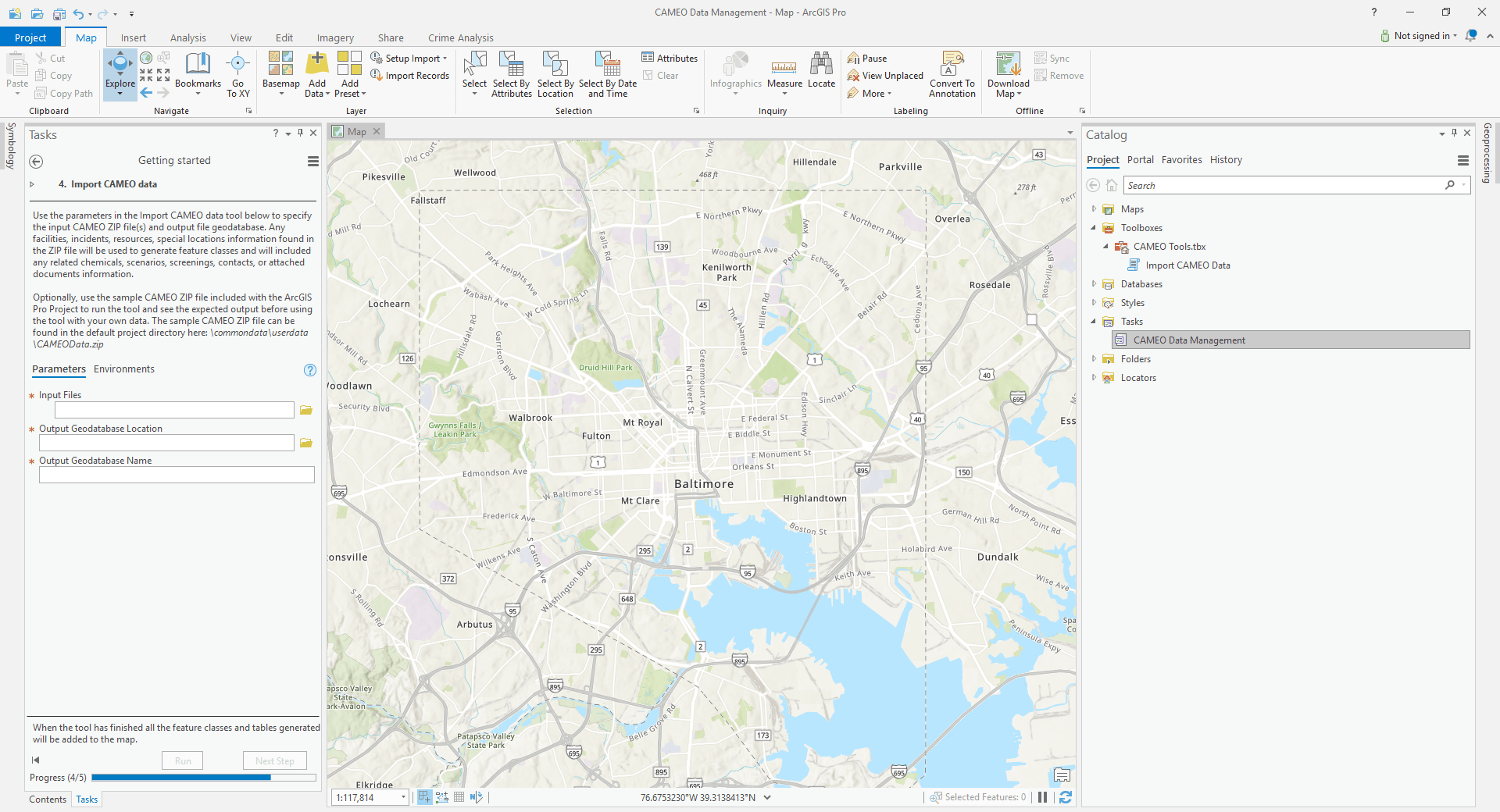Open the Geoprocessing side pane

coord(1487,153)
